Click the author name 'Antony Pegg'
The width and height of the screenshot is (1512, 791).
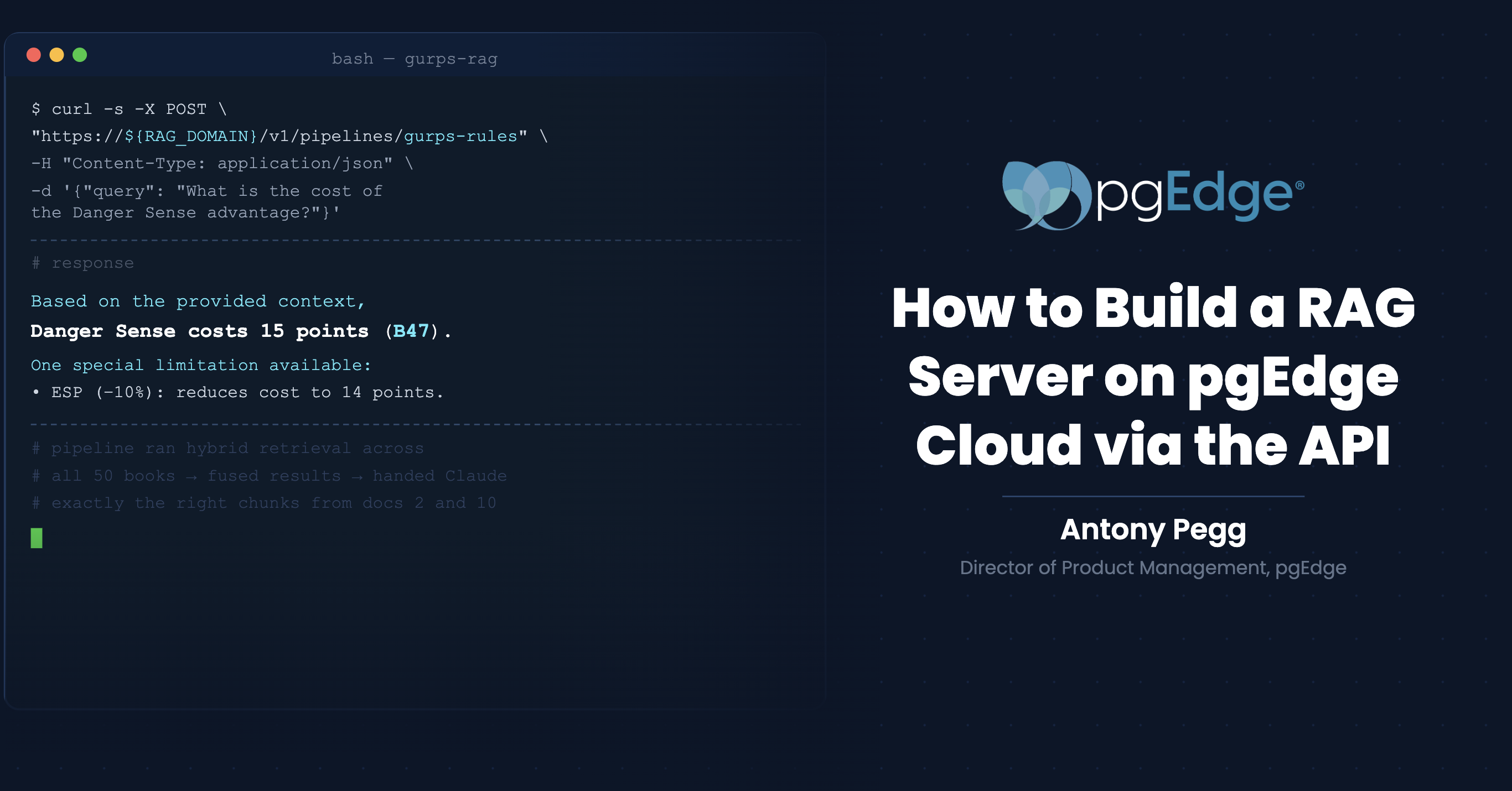point(1153,530)
